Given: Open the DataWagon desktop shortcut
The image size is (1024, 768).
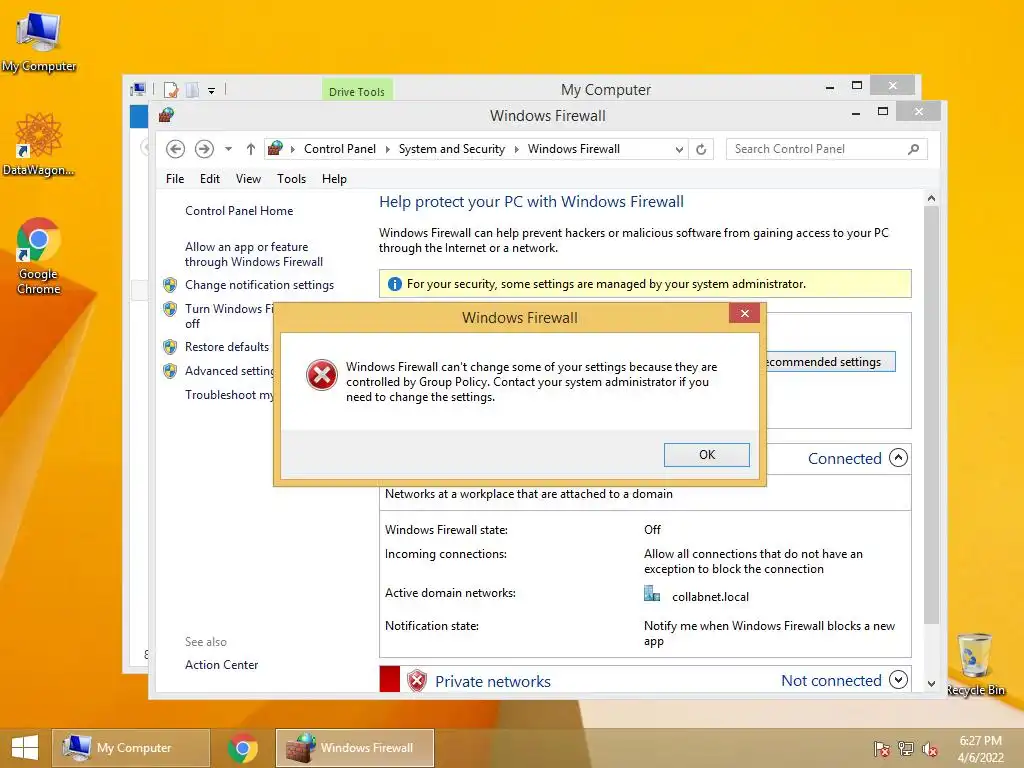Looking at the screenshot, I should click(39, 144).
